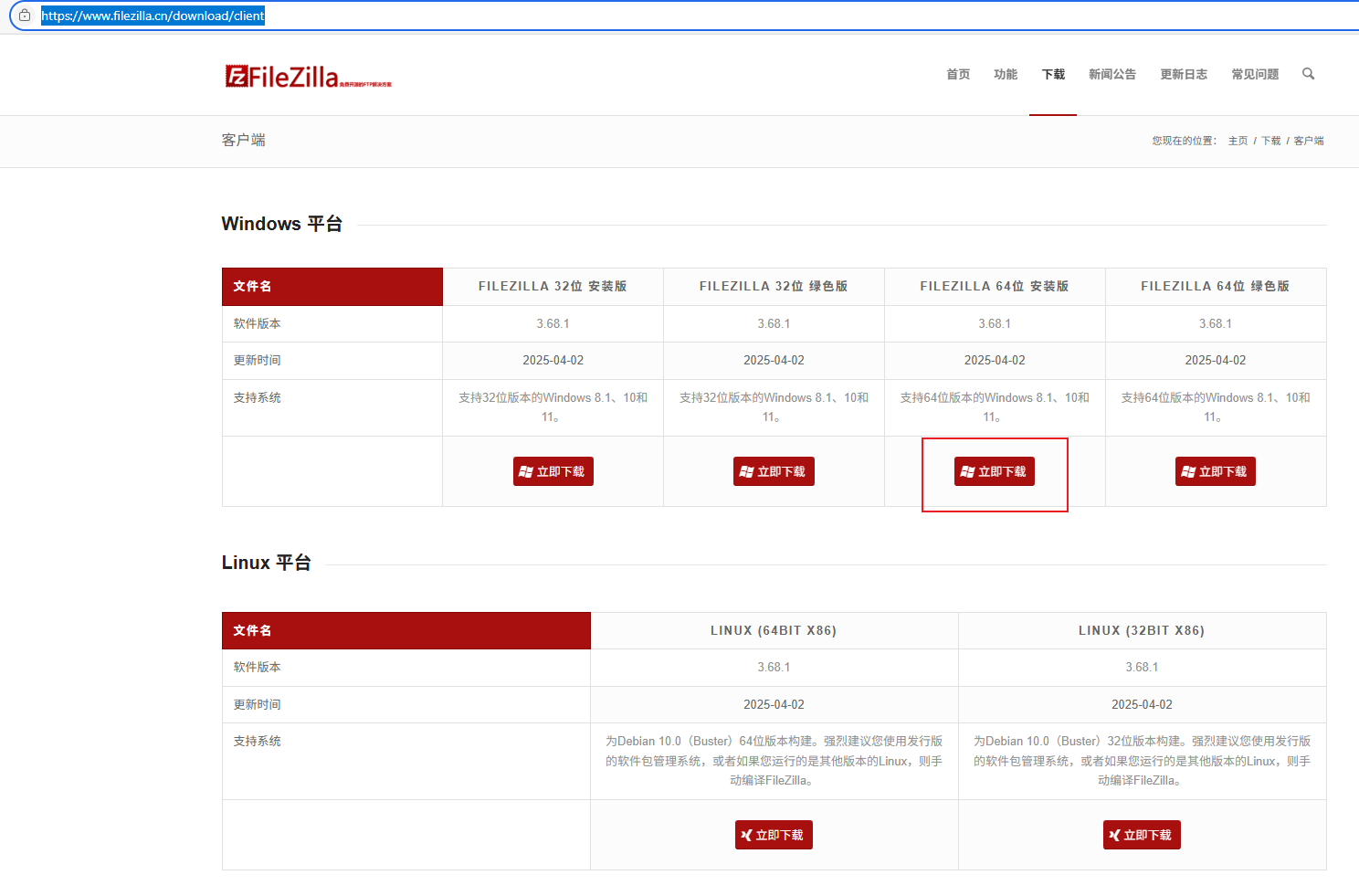
Task: Download FileZilla 32位 安装版 for Windows
Action: 553,471
